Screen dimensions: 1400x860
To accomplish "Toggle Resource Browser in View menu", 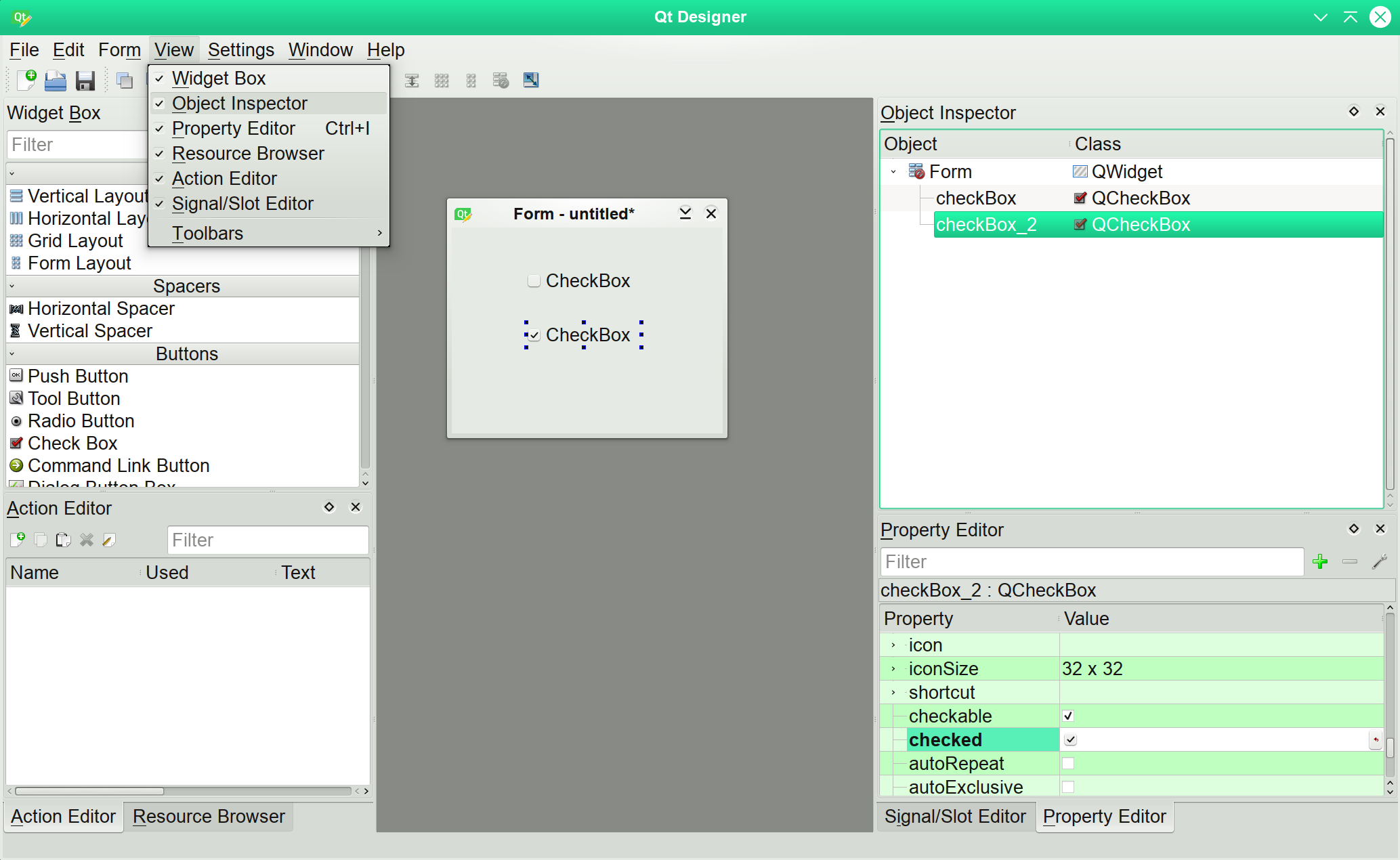I will coord(248,154).
